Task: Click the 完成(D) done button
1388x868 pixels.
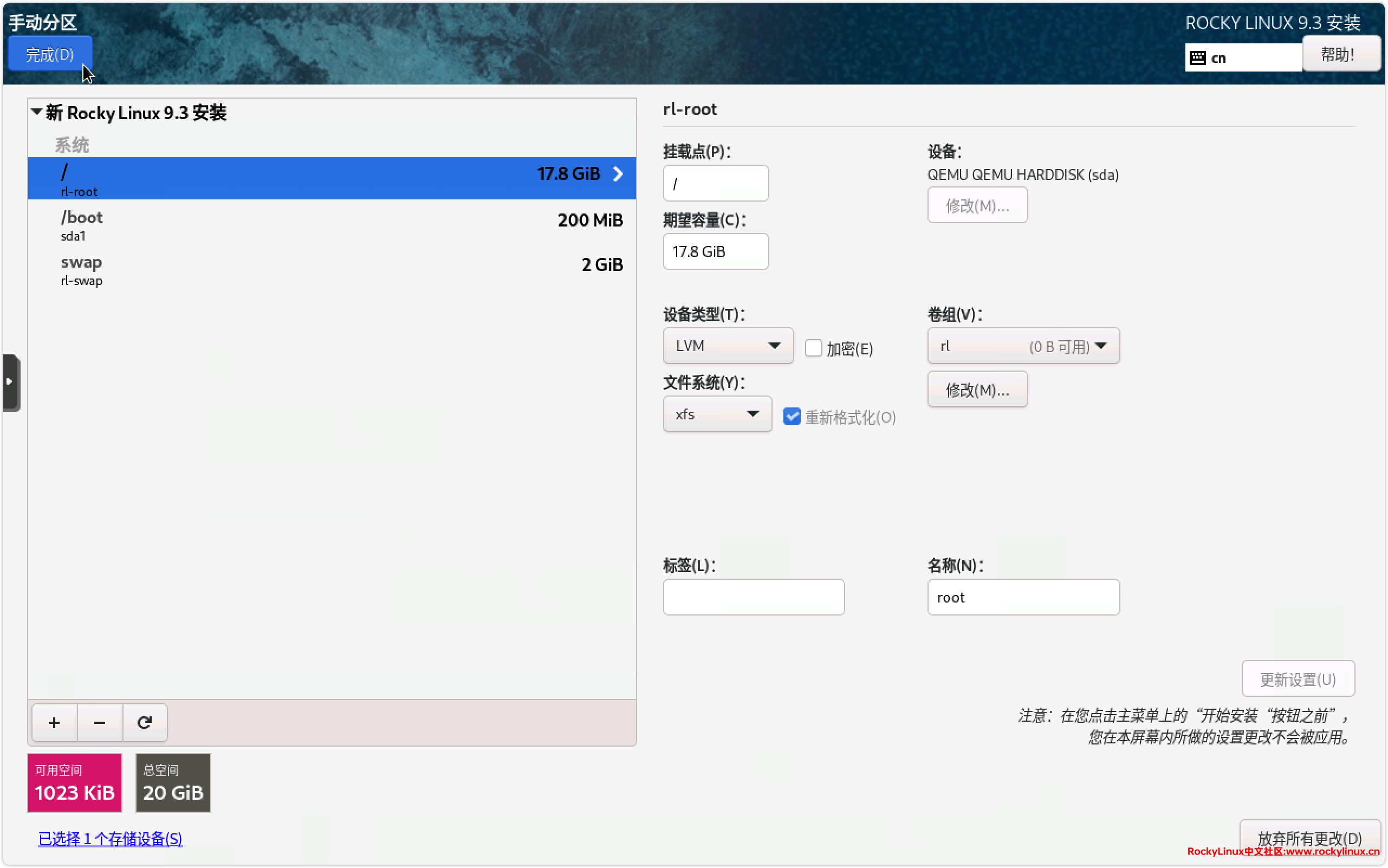Action: click(x=50, y=55)
